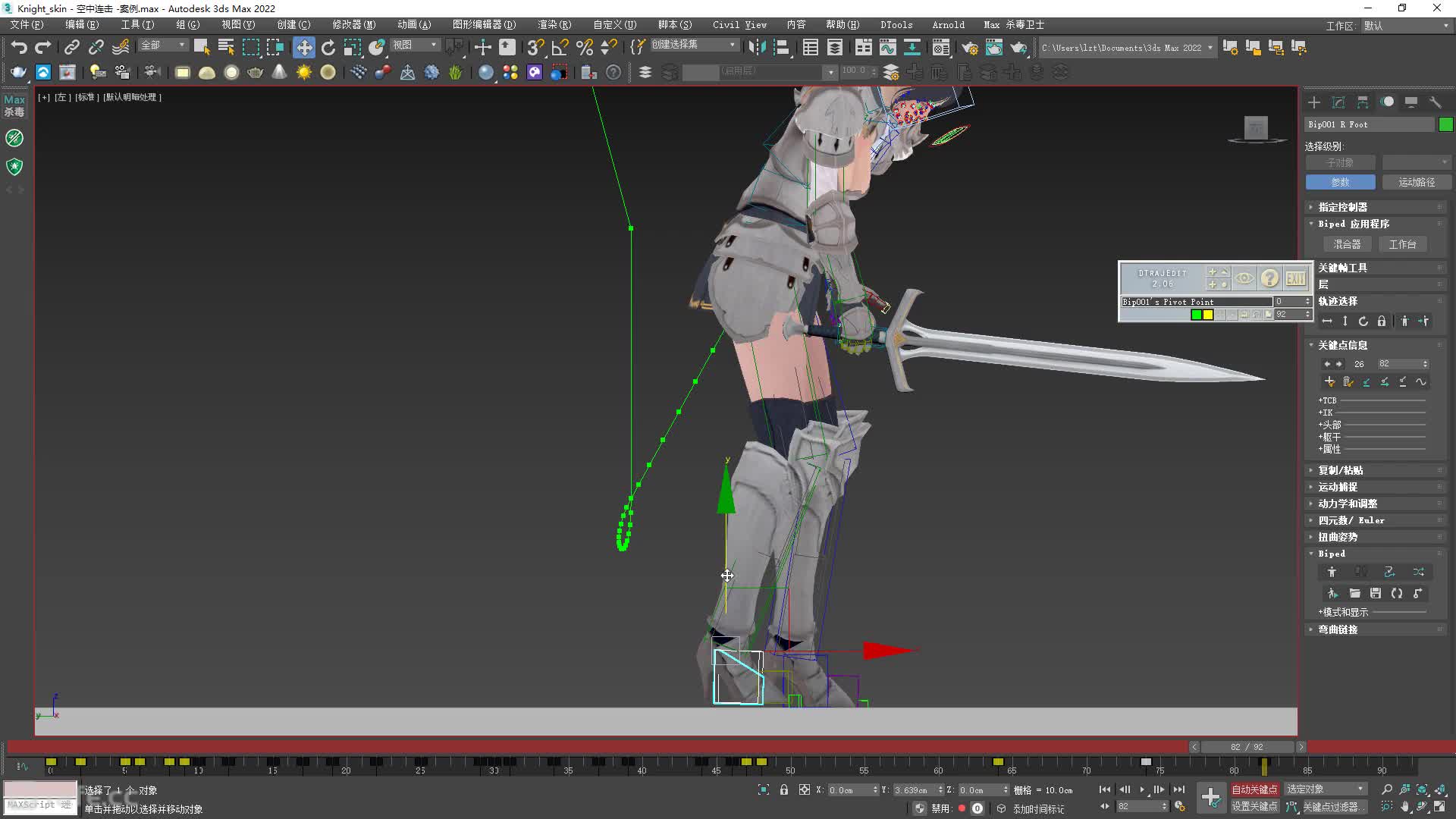Open the Render Setup teapot icon
This screenshot has width=1456, height=819.
tap(970, 47)
